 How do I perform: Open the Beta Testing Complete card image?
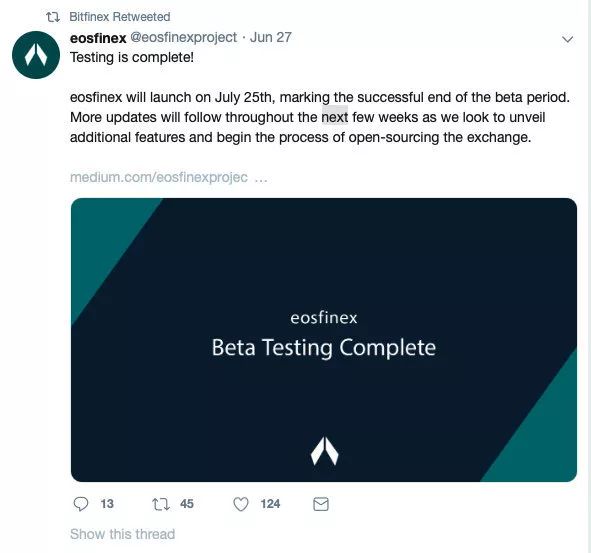click(324, 340)
